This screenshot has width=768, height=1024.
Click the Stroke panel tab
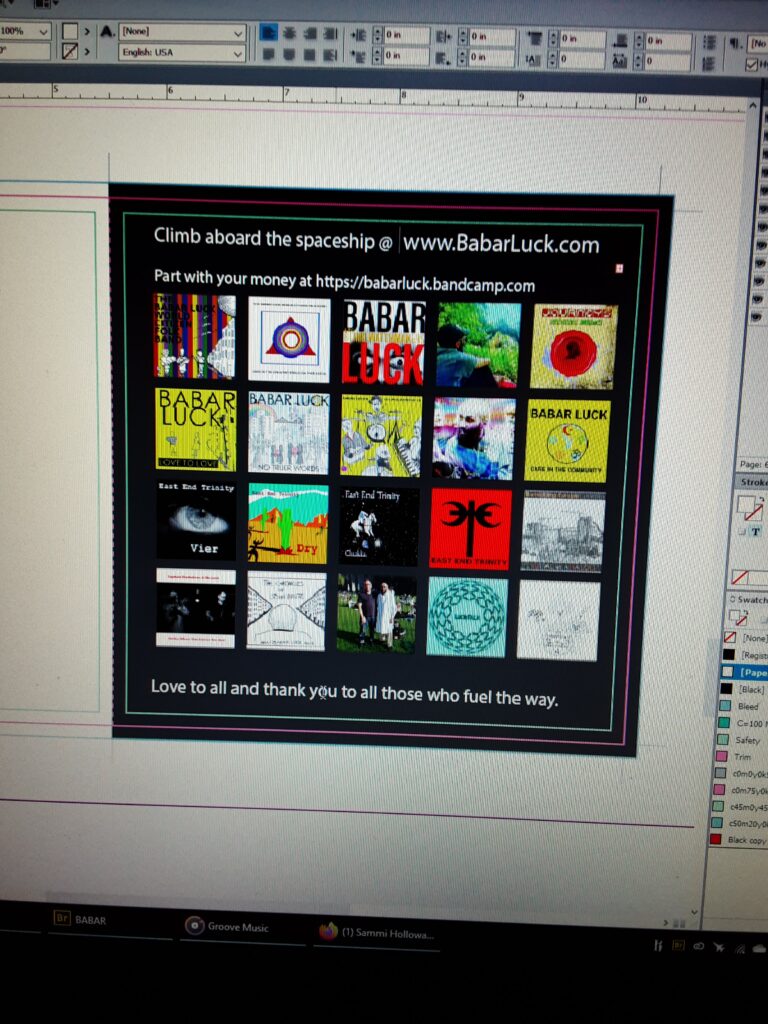point(753,482)
